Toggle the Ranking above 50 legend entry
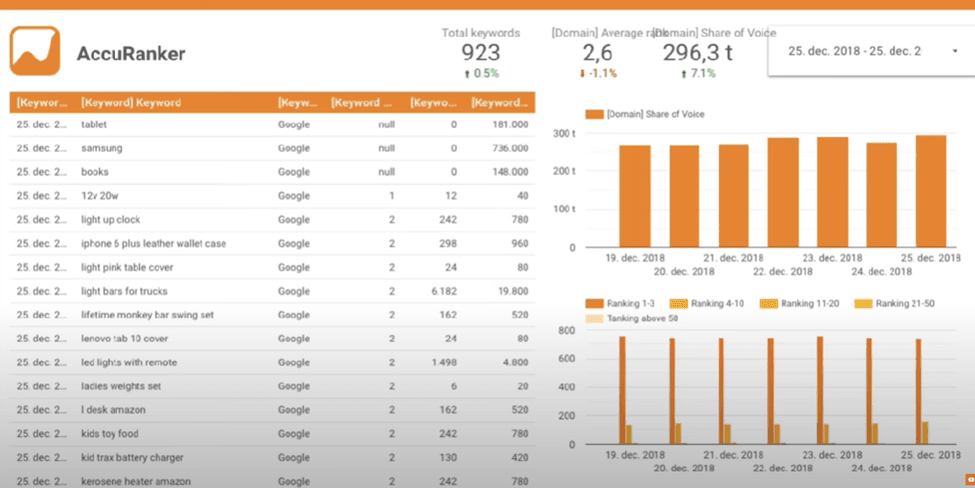Screen dimensions: 975x488 click(632, 318)
